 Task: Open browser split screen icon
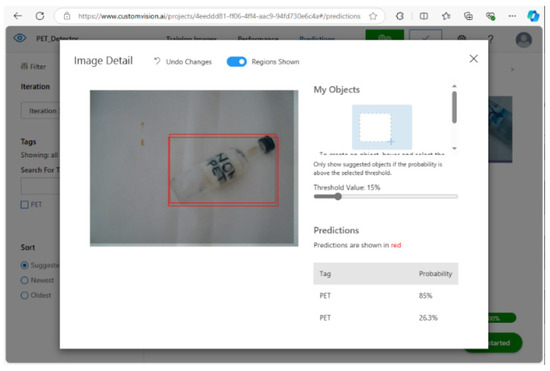pos(424,16)
